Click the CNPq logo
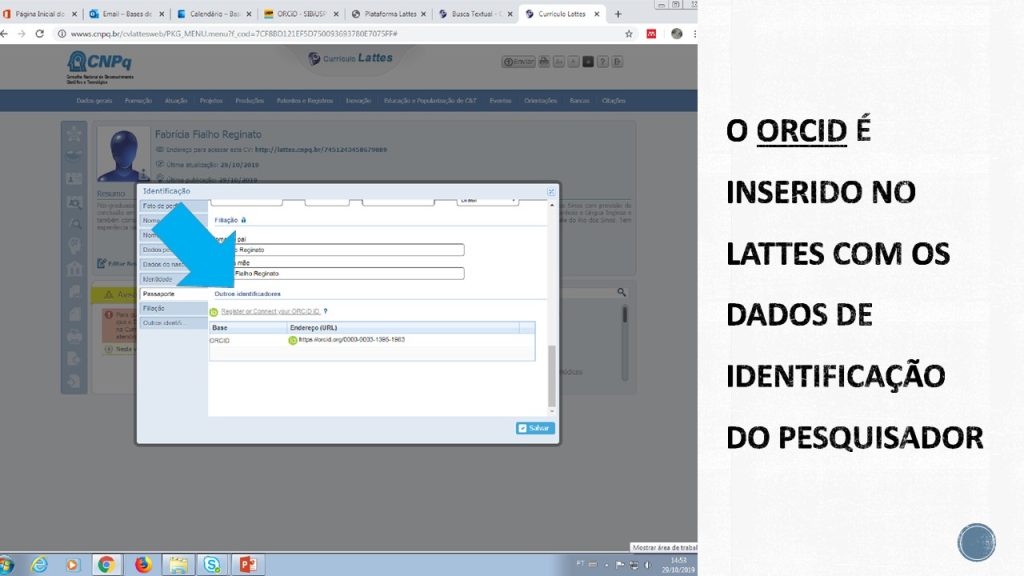Image resolution: width=1024 pixels, height=576 pixels. pyautogui.click(x=100, y=67)
